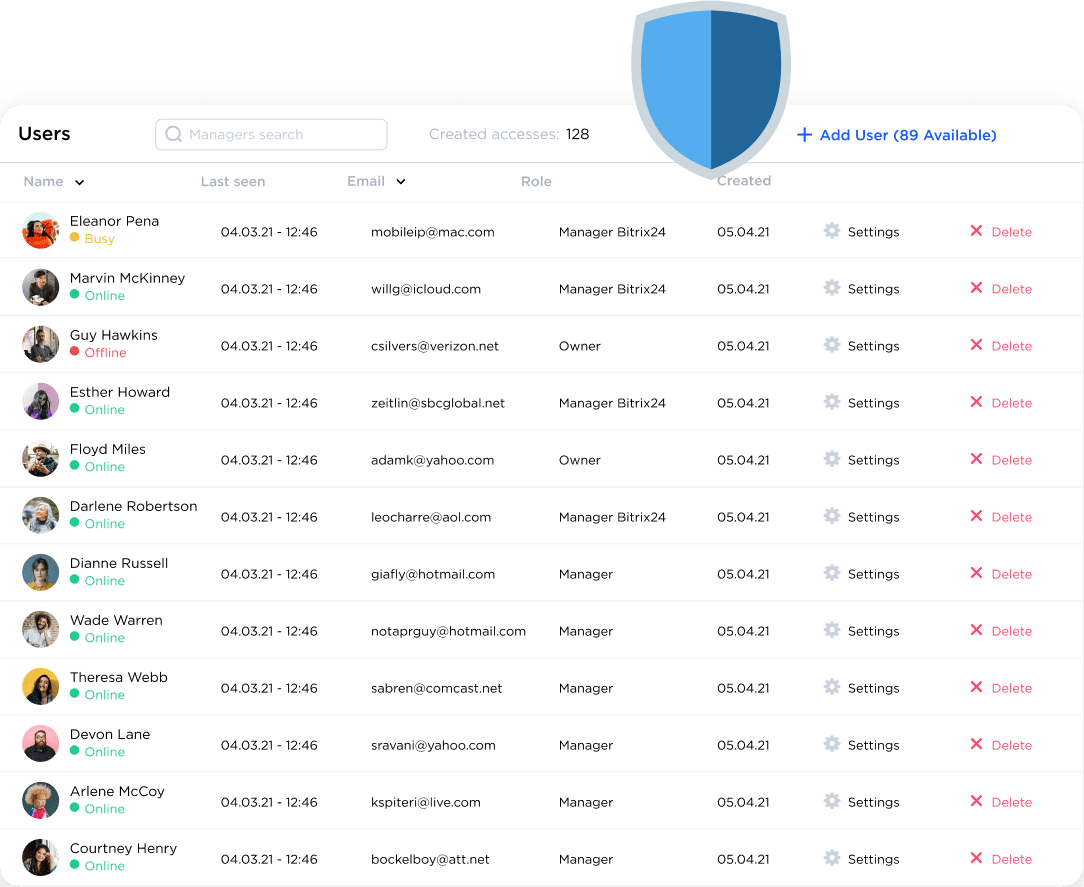Click inside the Managers search field
This screenshot has width=1084, height=887.
[270, 134]
